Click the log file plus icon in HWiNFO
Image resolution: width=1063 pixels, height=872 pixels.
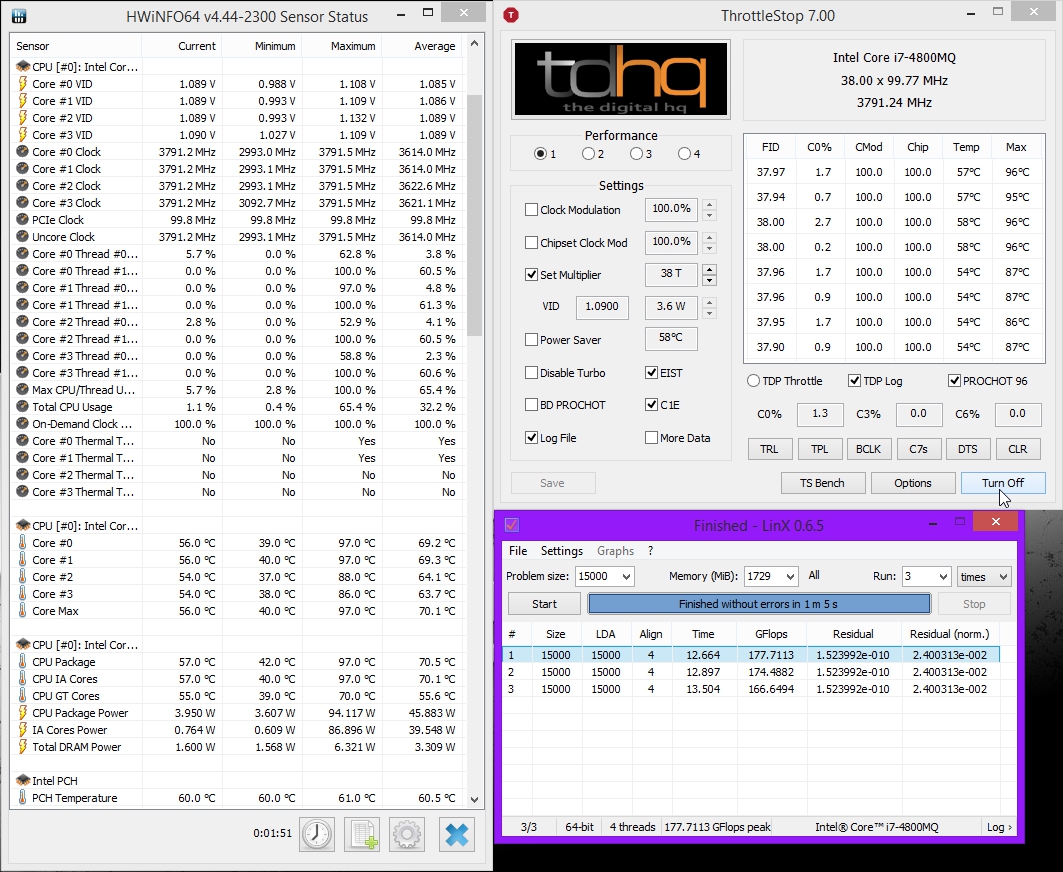362,834
